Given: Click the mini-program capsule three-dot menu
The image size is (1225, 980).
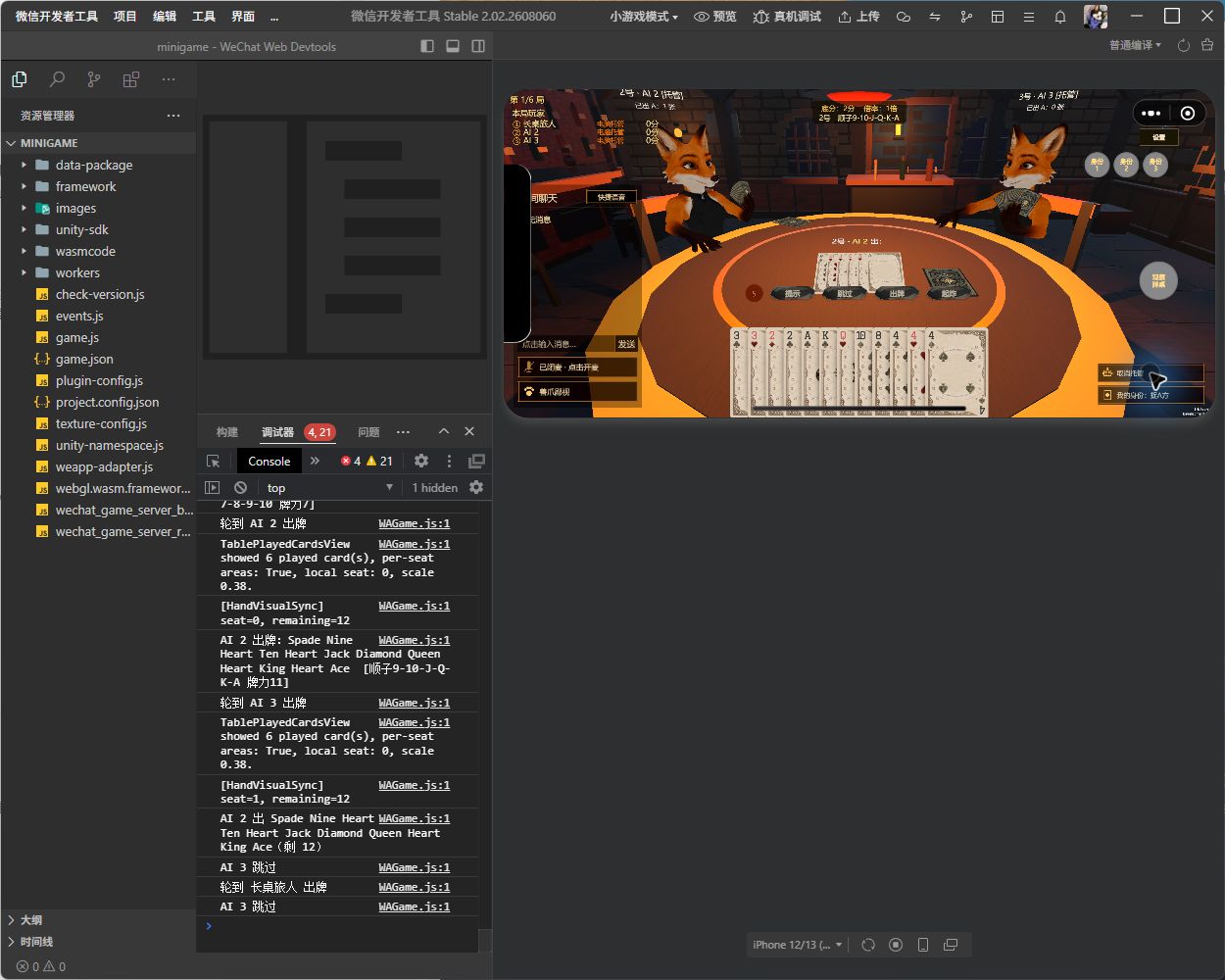Looking at the screenshot, I should [x=1151, y=114].
